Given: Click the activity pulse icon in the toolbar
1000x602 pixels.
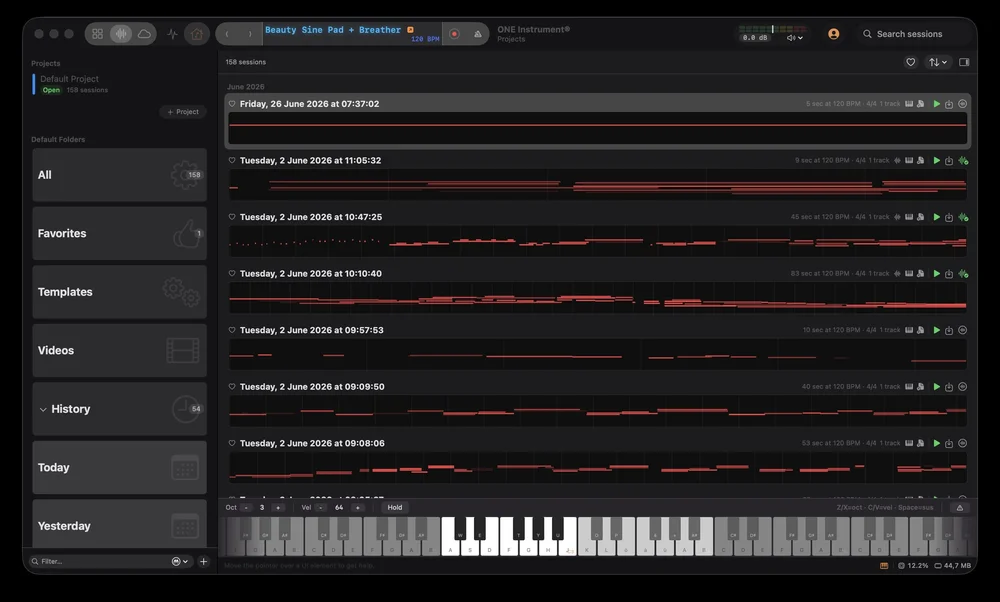Looking at the screenshot, I should [x=172, y=34].
